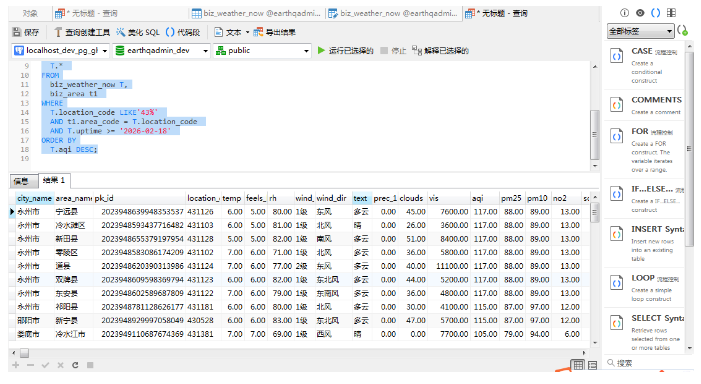701x384 pixels.
Task: Click the CASE snippet icon
Action: pyautogui.click(x=617, y=57)
